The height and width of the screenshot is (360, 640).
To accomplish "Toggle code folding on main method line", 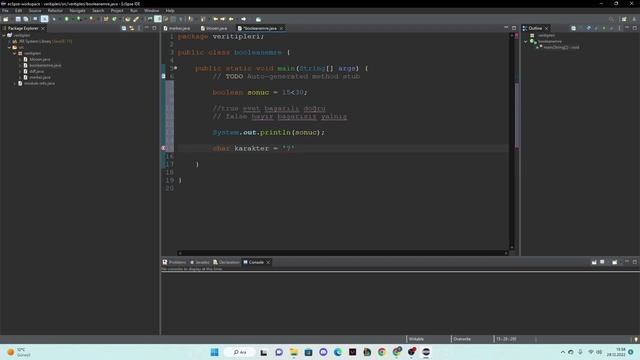I will tap(176, 68).
